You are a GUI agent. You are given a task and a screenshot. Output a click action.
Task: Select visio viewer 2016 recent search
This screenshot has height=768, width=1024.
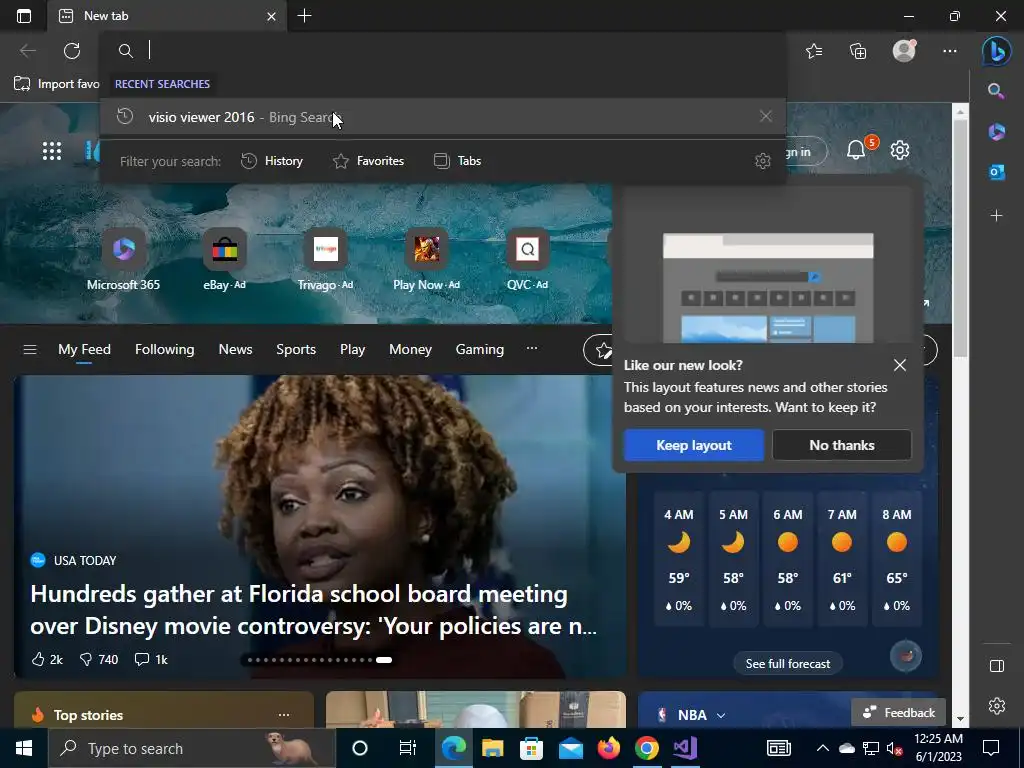(442, 116)
